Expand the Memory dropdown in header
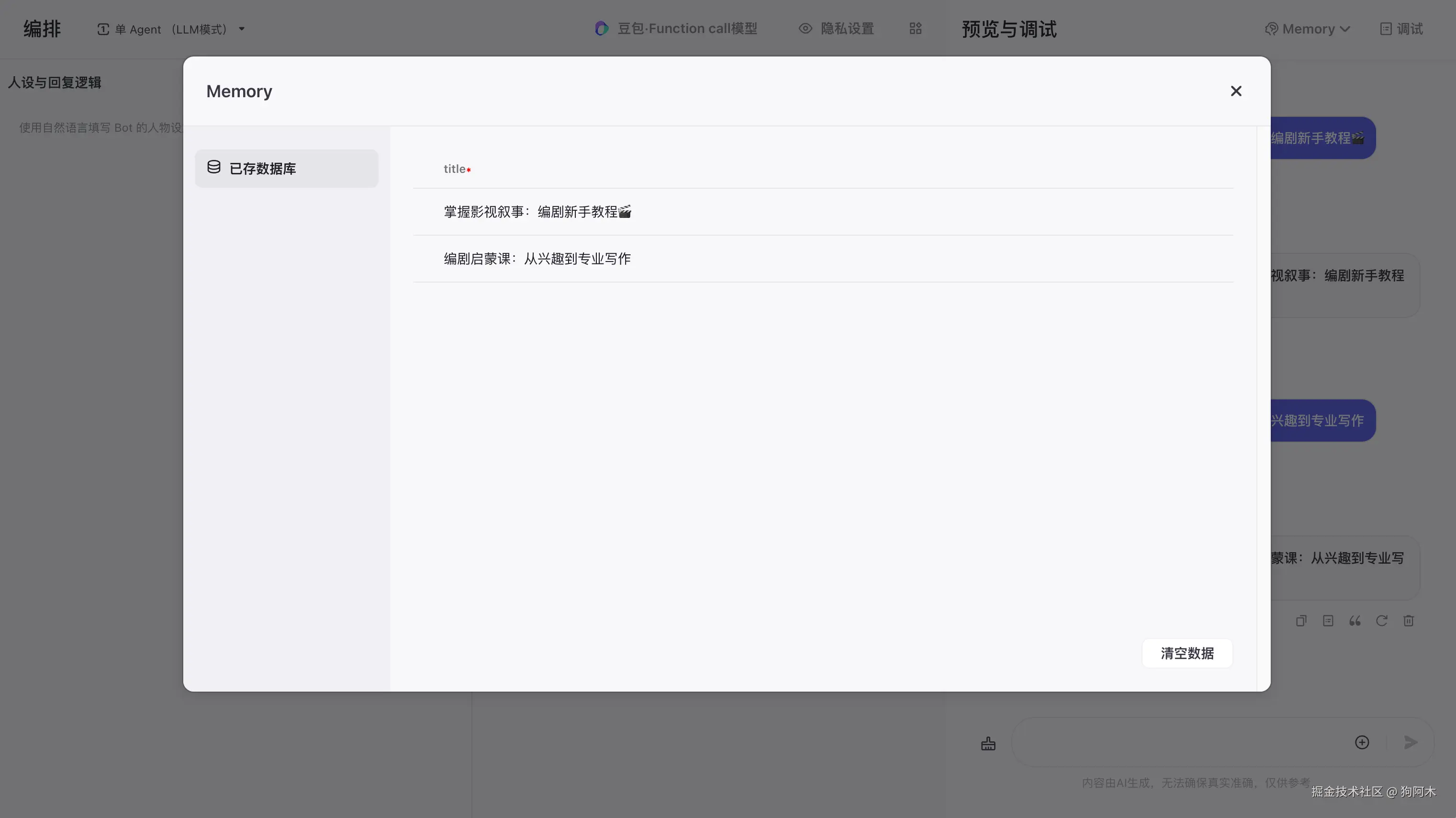This screenshot has width=1456, height=818. pyautogui.click(x=1307, y=29)
